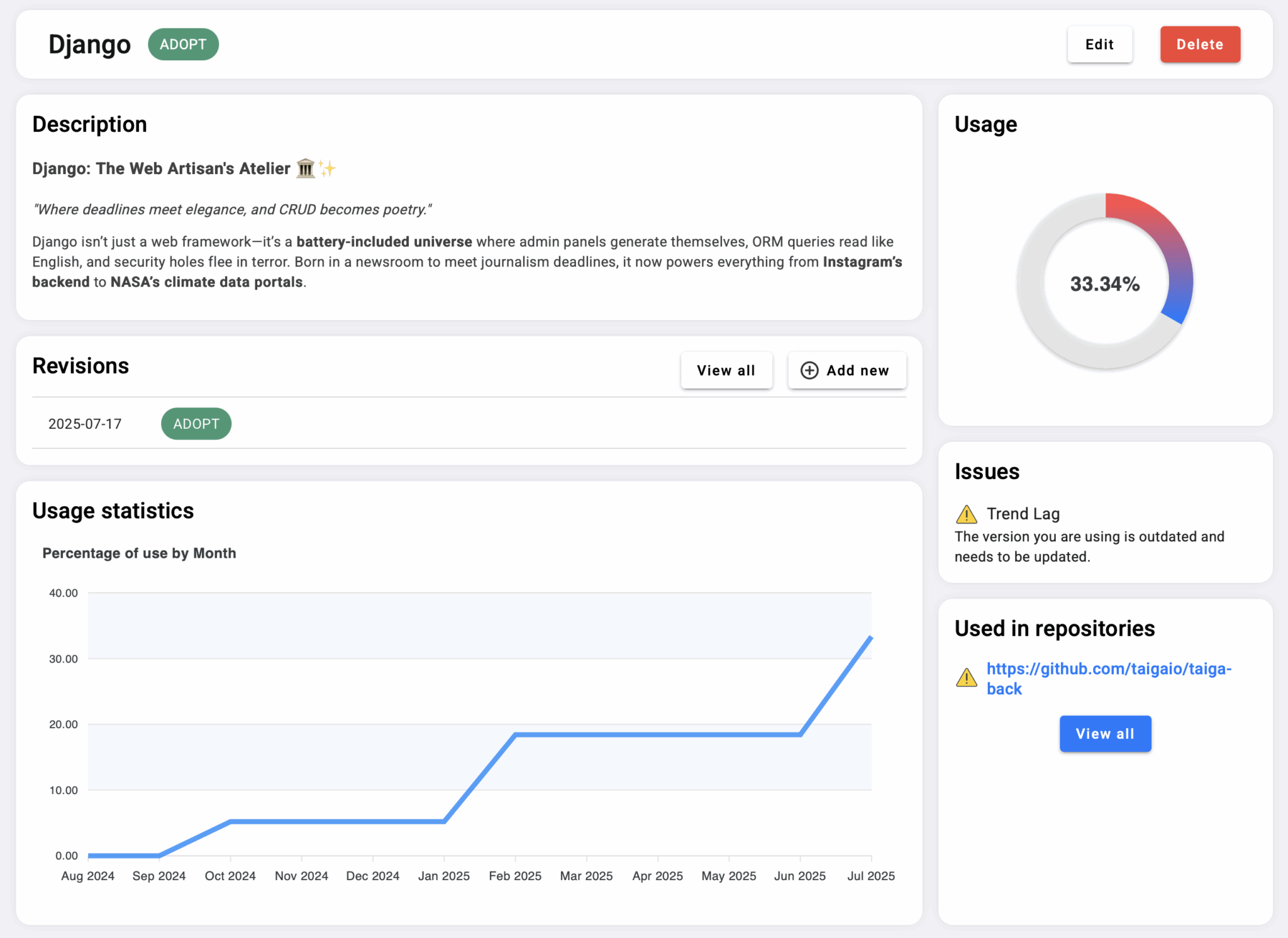Add new revision

[847, 370]
